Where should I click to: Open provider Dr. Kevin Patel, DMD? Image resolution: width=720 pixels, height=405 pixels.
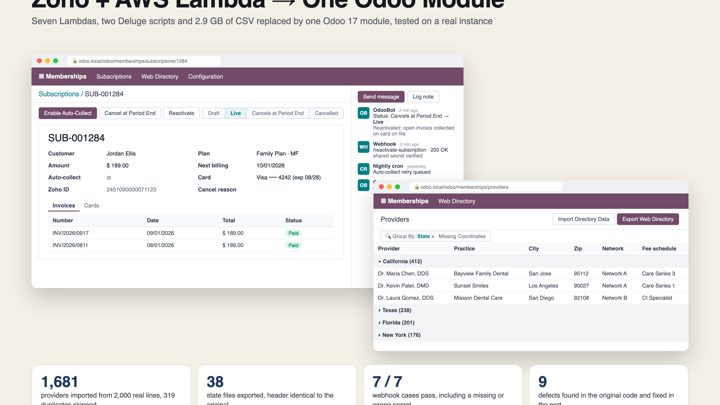pyautogui.click(x=403, y=286)
